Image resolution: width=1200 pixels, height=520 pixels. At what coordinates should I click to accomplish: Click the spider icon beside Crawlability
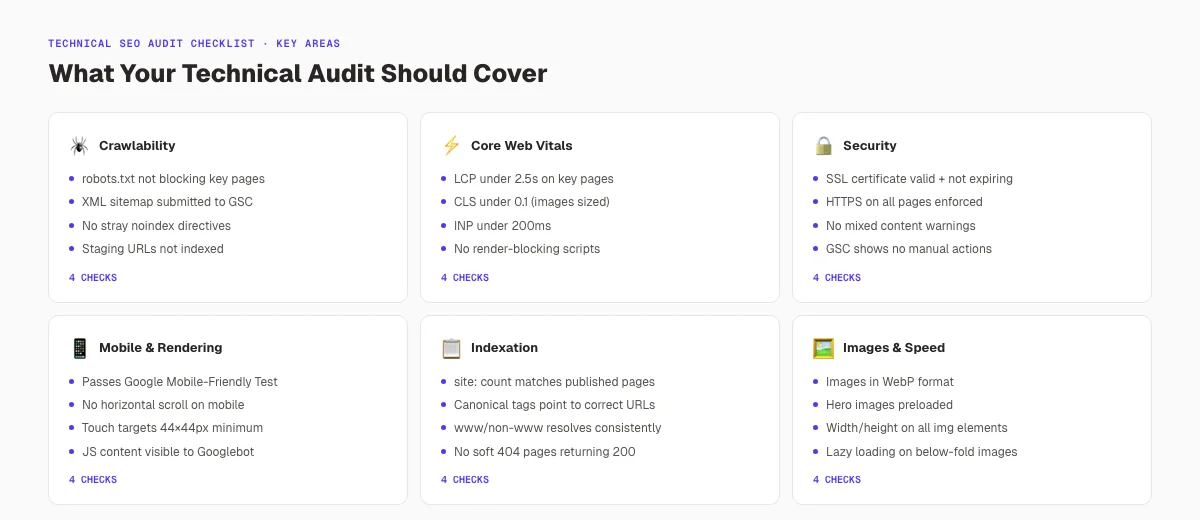click(x=79, y=146)
